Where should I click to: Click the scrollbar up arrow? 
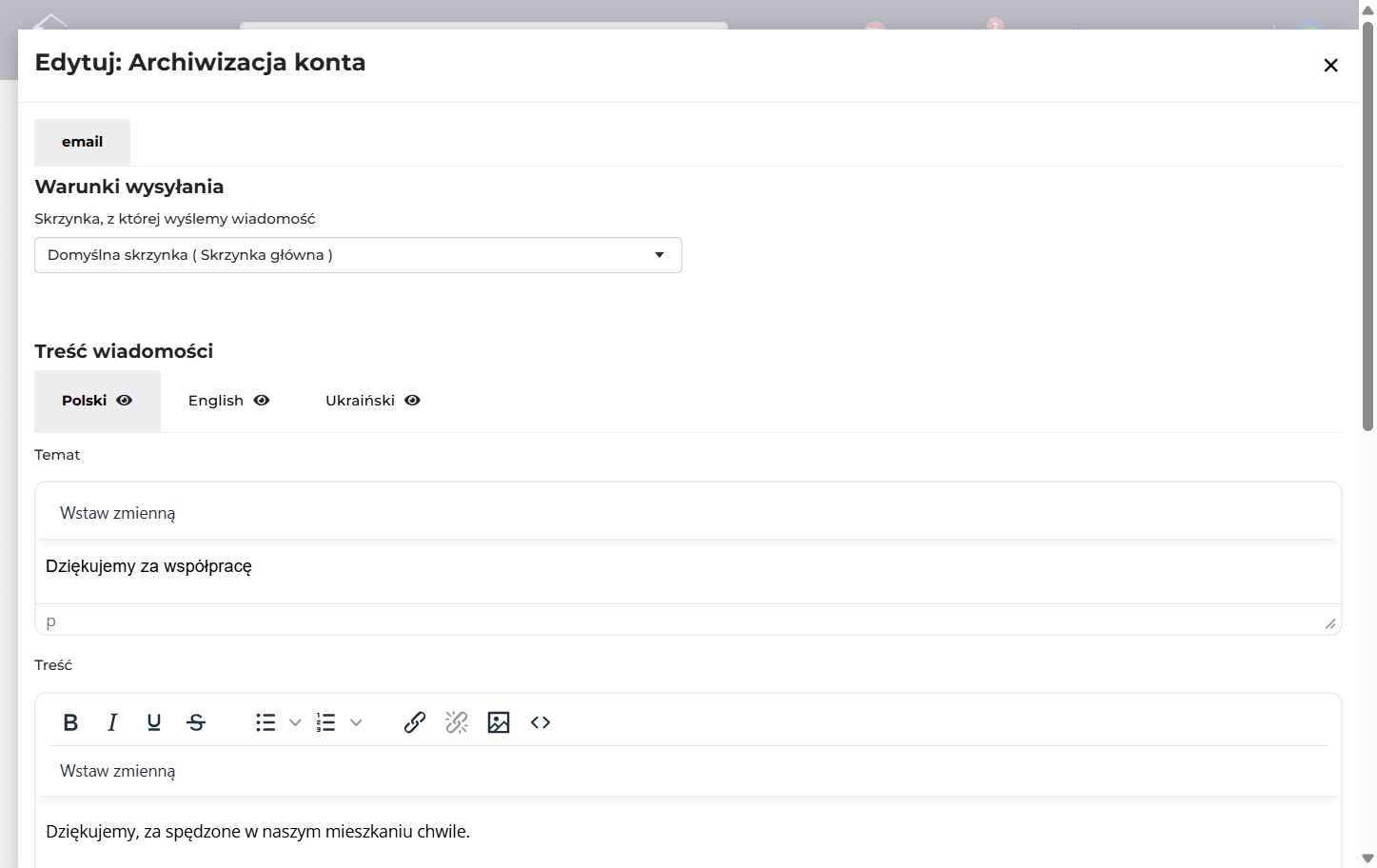pos(1367,10)
